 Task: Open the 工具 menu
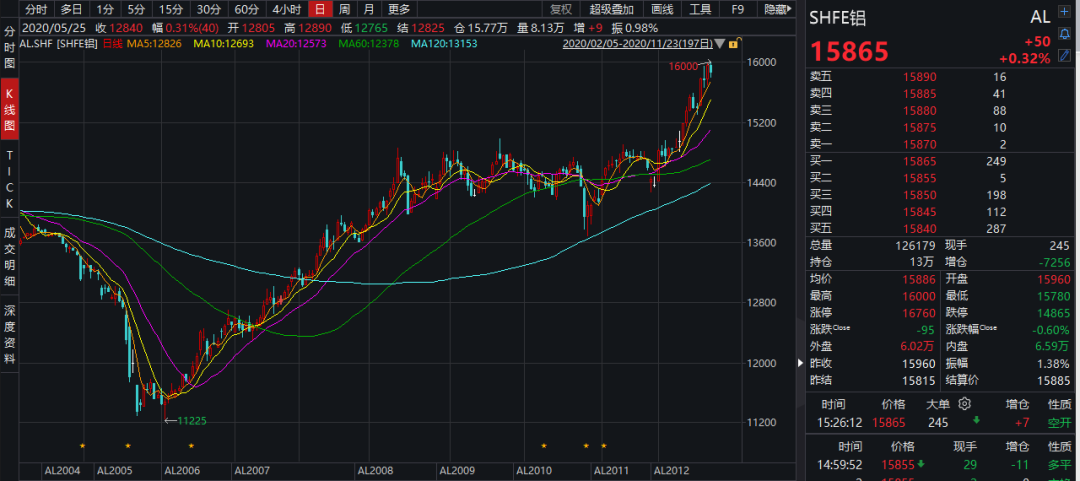(700, 9)
